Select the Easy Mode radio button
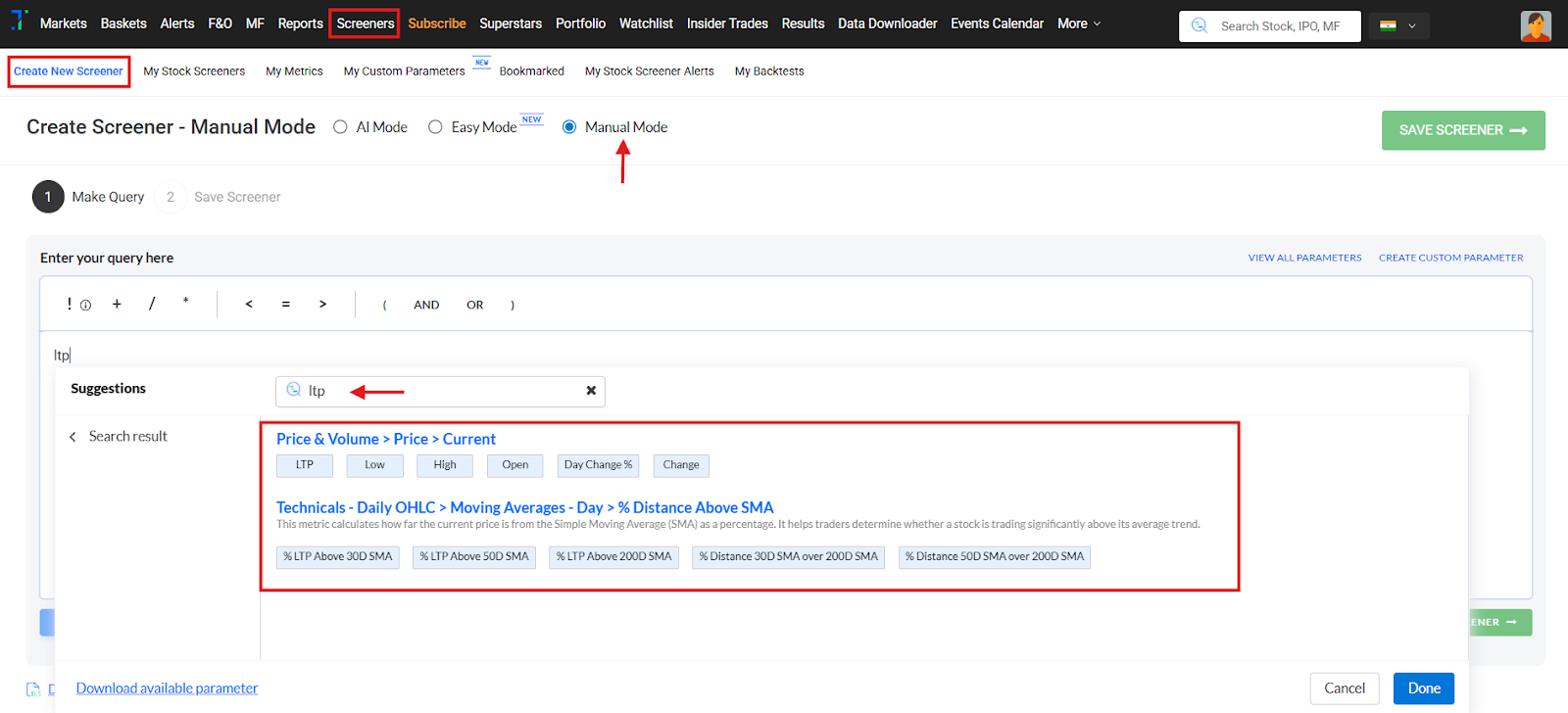Viewport: 1568px width, 713px height. [x=435, y=127]
